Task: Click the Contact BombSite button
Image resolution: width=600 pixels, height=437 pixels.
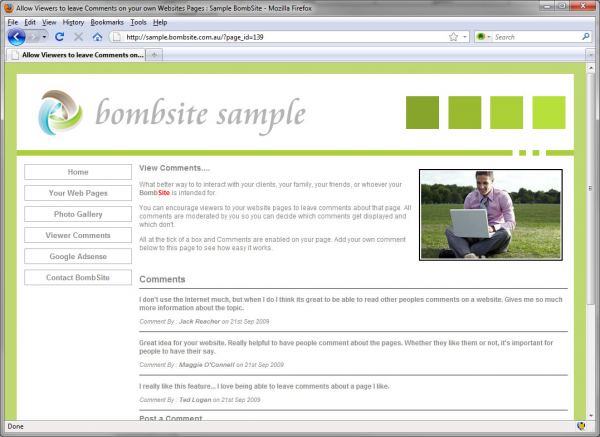Action: 78,277
